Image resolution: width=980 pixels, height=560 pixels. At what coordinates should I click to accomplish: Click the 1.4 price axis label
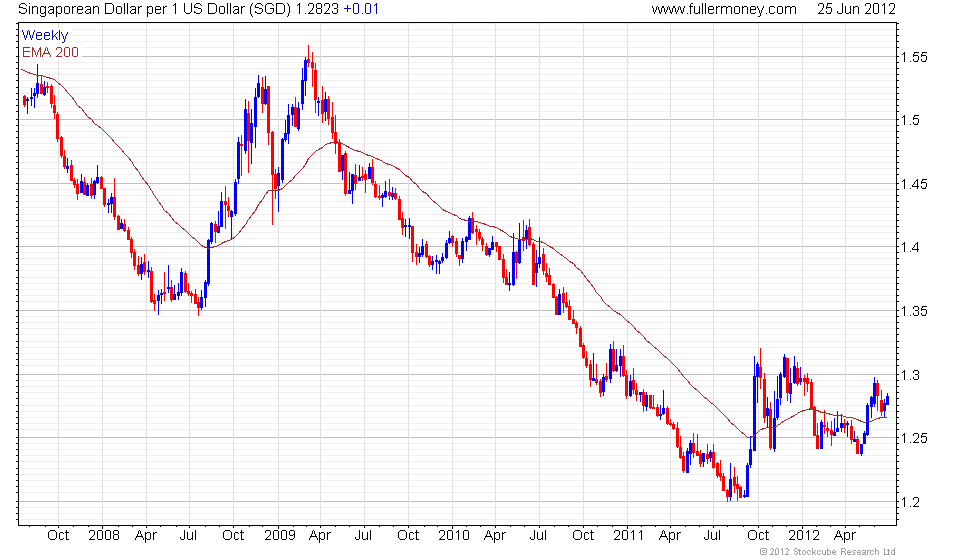tap(910, 248)
